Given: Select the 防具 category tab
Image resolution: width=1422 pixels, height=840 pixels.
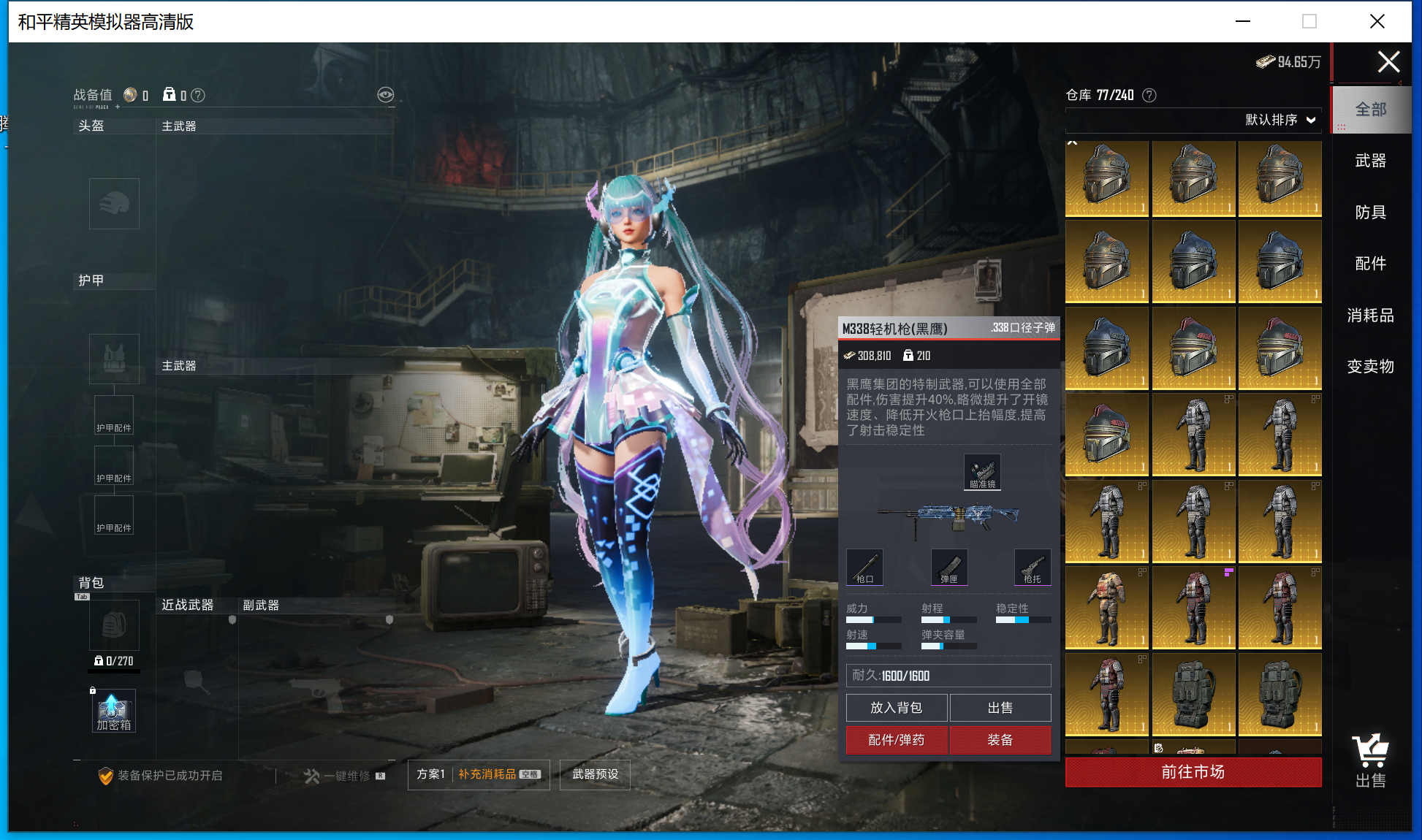Looking at the screenshot, I should tap(1370, 213).
